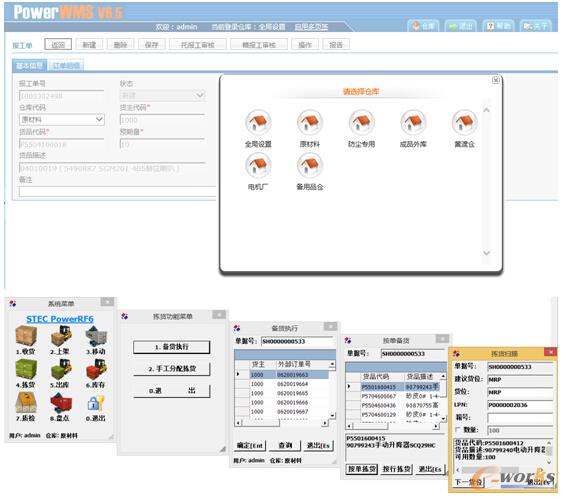
Task: Select the 原材料 warehouse house icon
Action: coord(310,122)
